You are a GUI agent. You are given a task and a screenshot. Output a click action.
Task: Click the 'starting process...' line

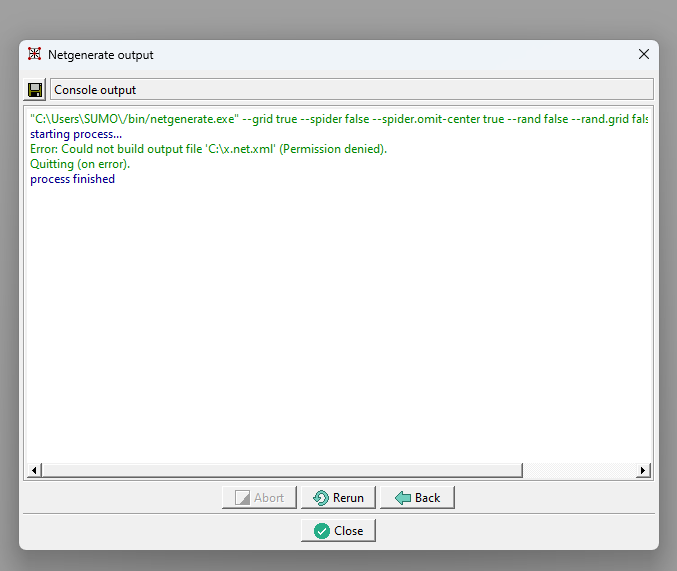76,134
